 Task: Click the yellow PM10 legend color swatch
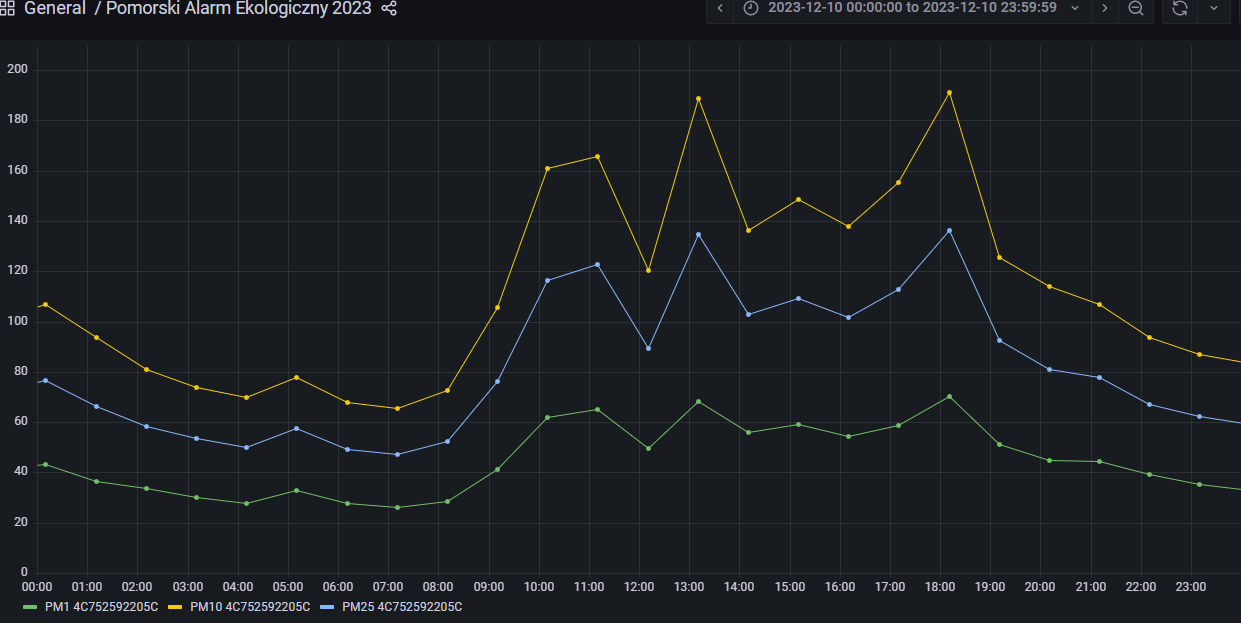(173, 607)
